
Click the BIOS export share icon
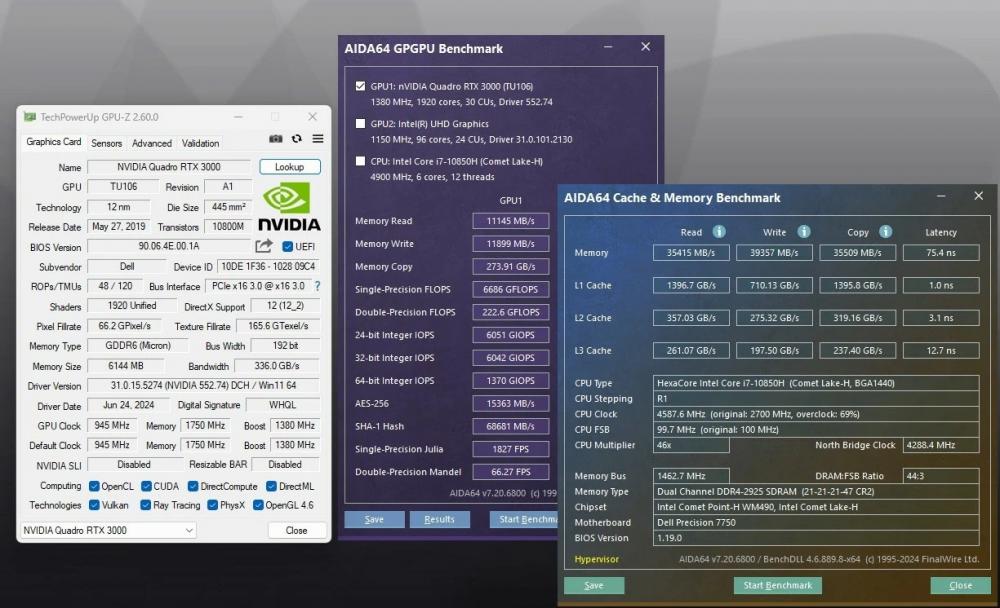point(264,246)
